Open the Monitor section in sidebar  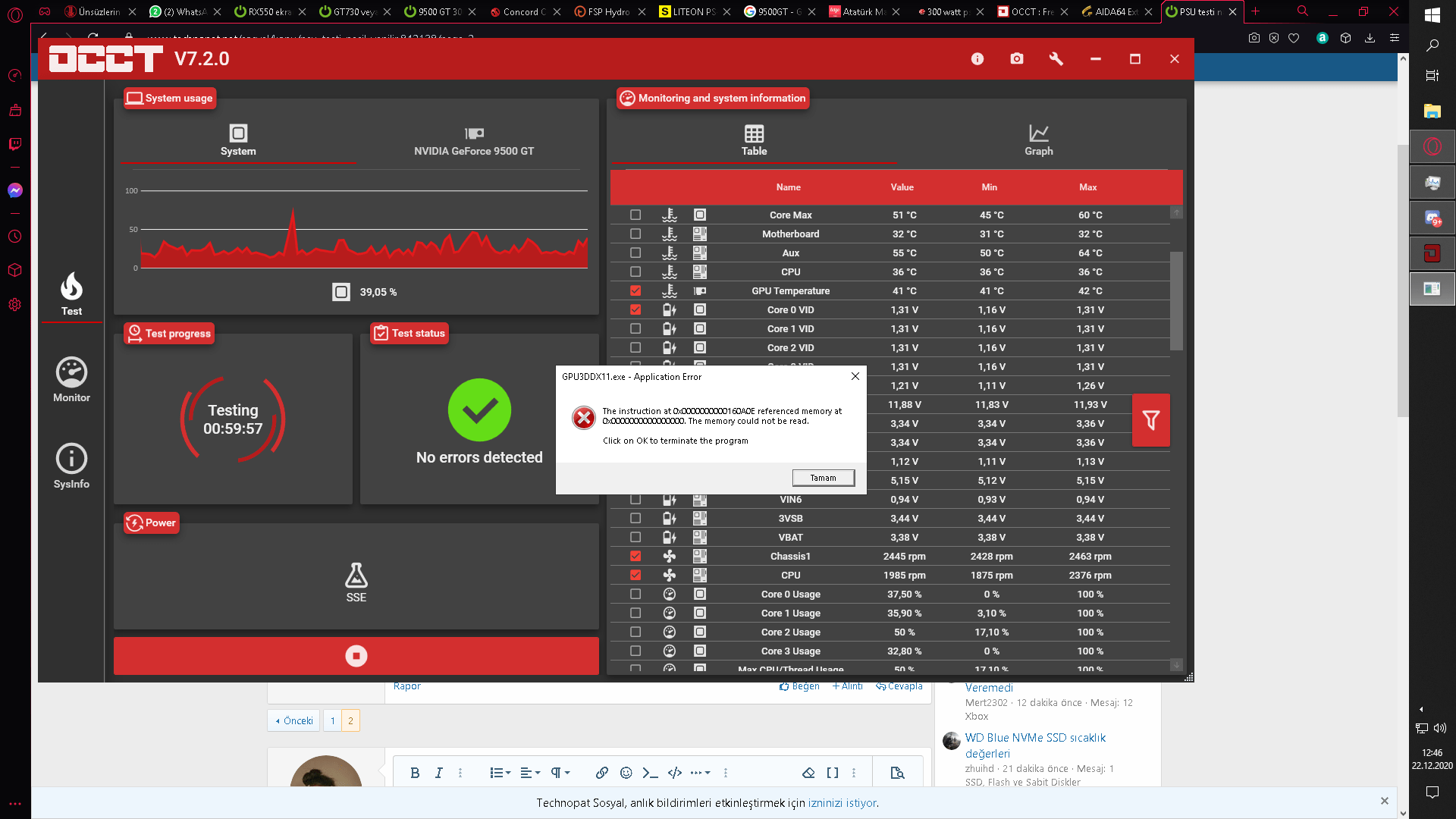click(x=71, y=380)
